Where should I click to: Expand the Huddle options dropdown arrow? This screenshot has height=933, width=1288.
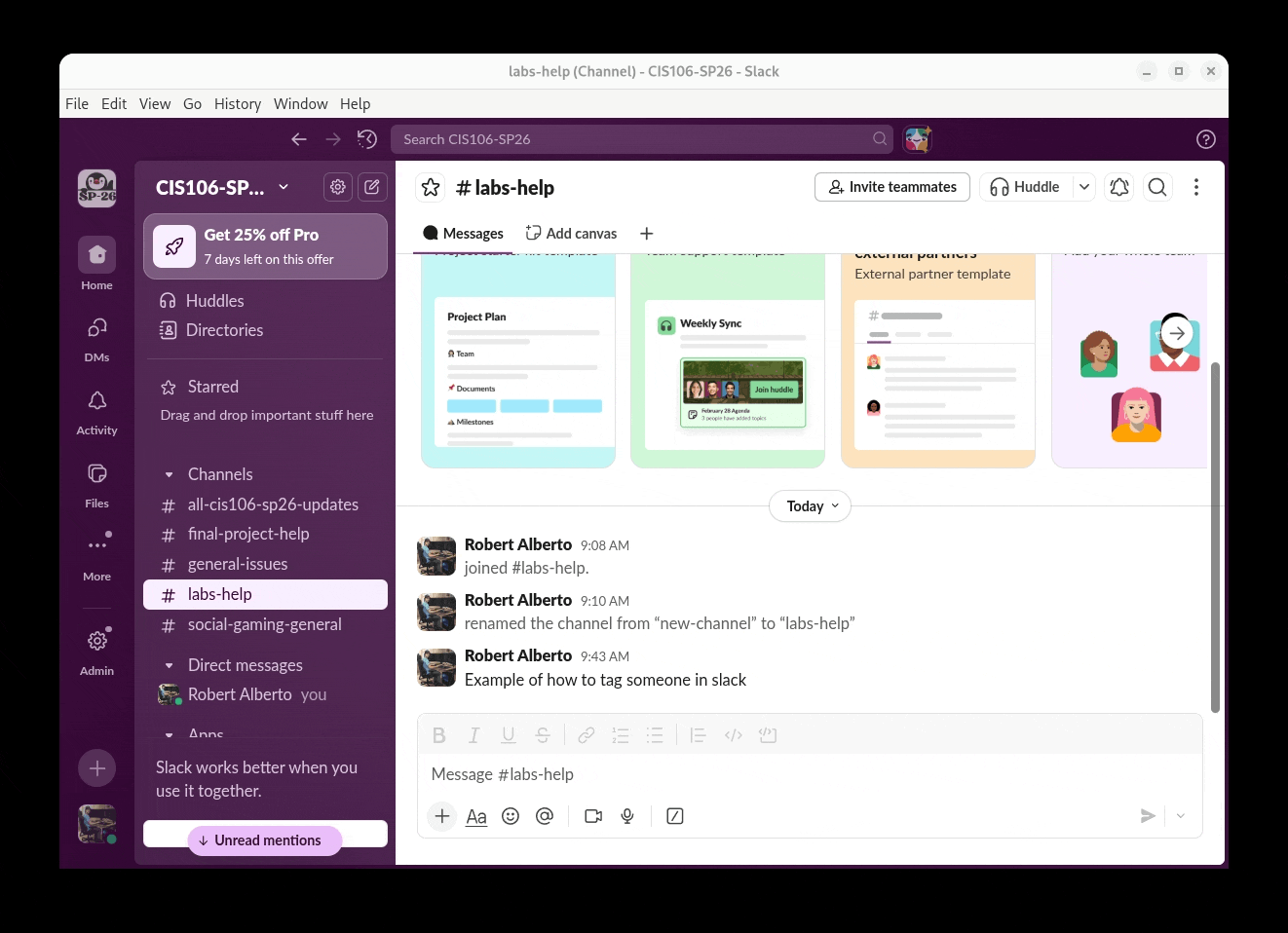click(1084, 187)
